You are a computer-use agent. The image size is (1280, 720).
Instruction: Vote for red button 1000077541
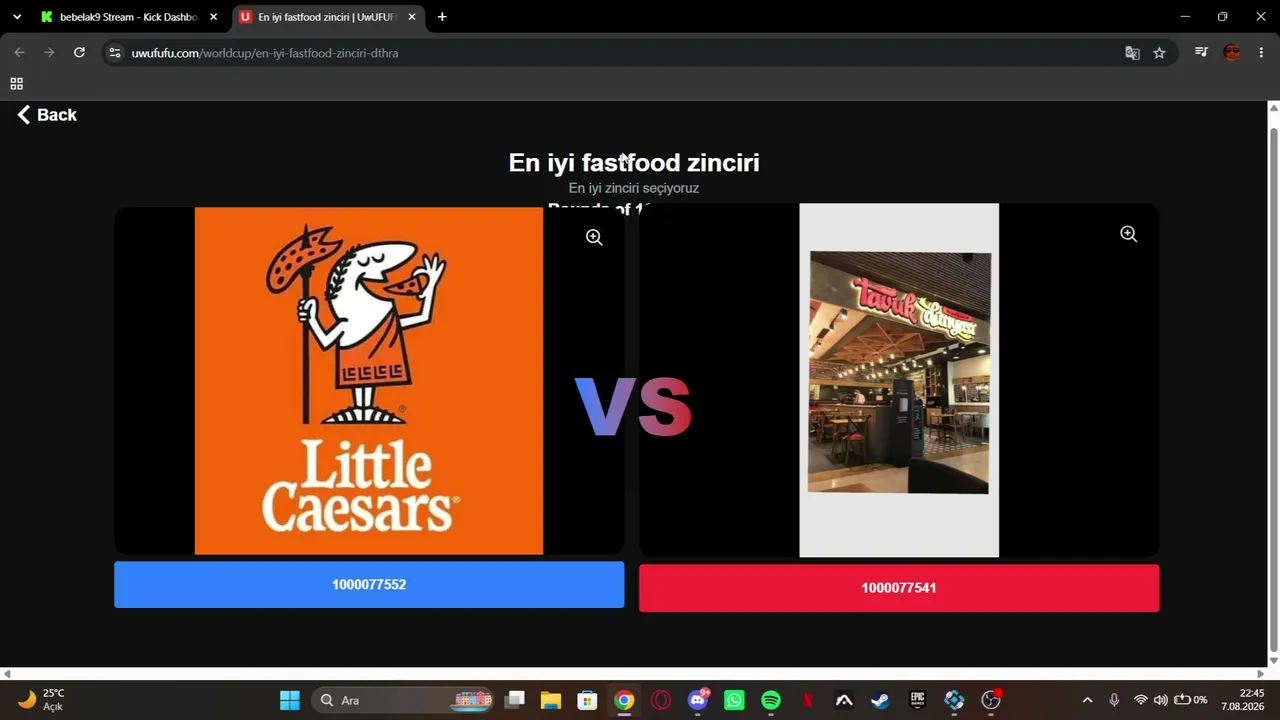[x=899, y=588]
